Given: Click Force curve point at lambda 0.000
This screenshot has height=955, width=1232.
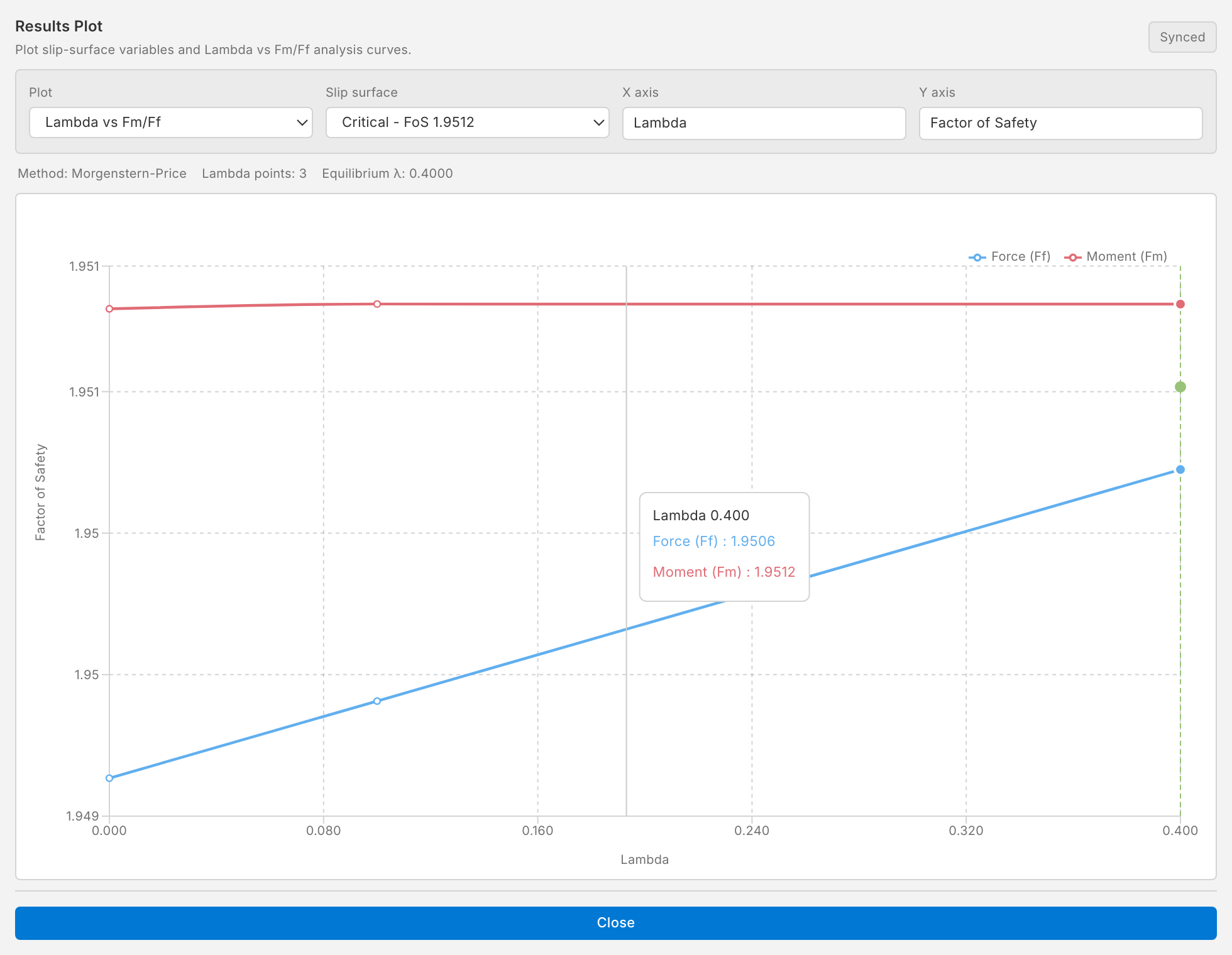Looking at the screenshot, I should pos(109,778).
